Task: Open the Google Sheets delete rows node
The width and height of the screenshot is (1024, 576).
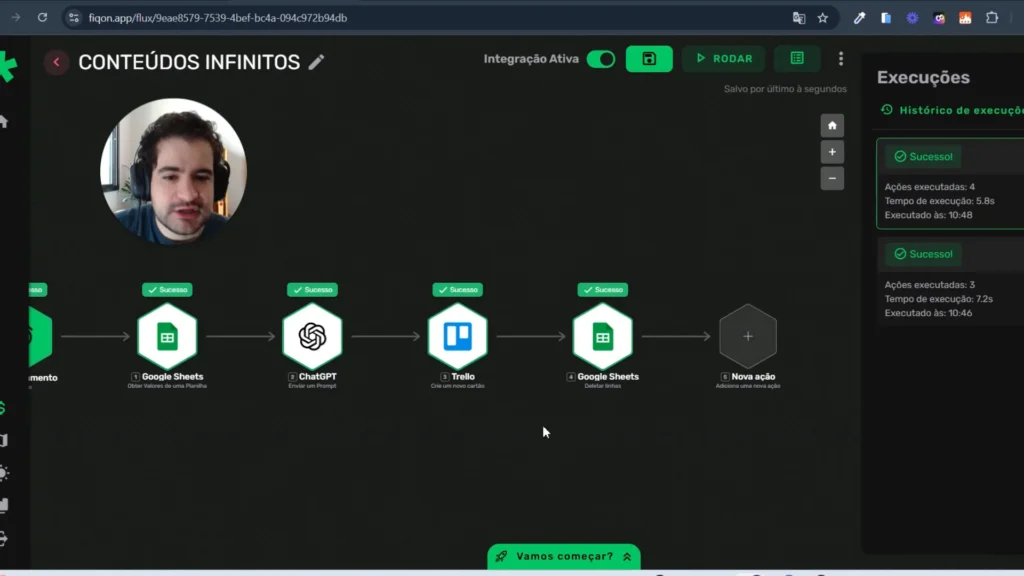Action: 603,337
